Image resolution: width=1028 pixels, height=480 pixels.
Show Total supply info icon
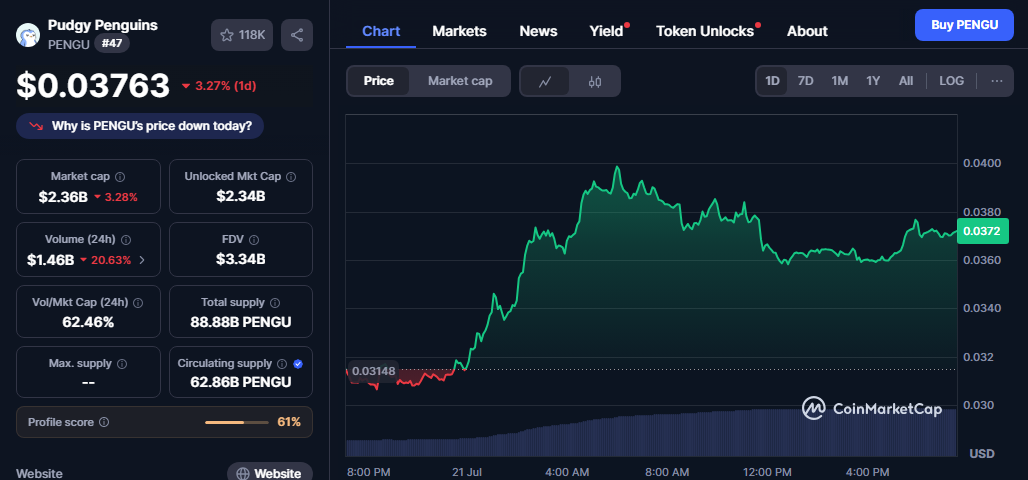[x=275, y=303]
